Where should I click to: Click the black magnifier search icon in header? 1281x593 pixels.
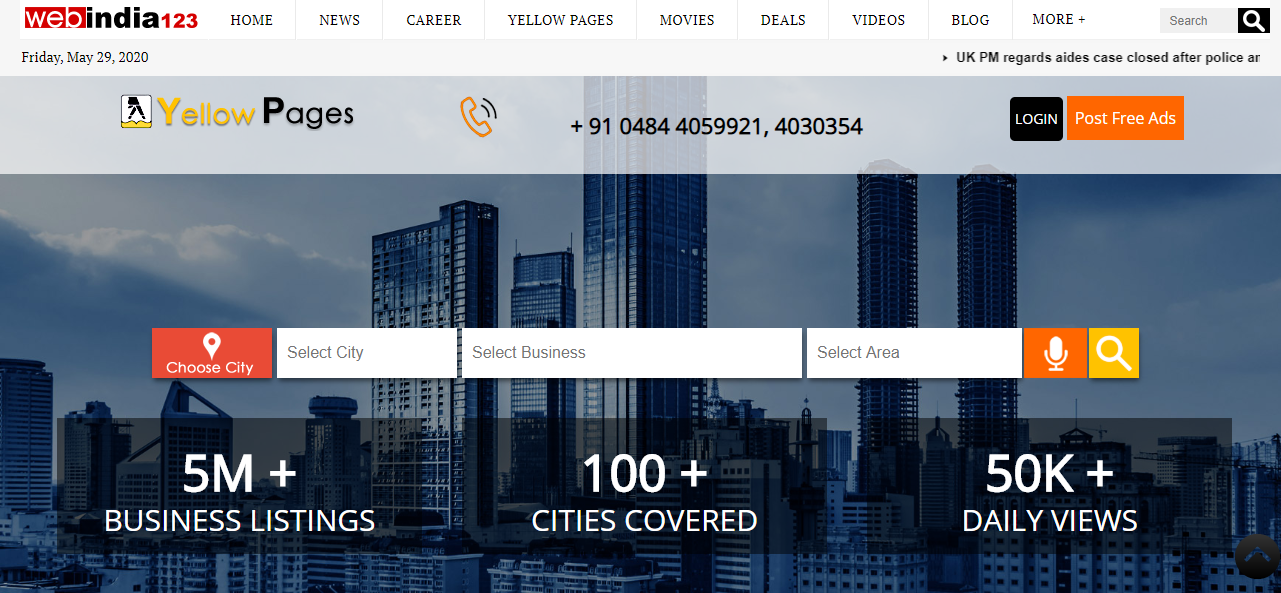1253,20
